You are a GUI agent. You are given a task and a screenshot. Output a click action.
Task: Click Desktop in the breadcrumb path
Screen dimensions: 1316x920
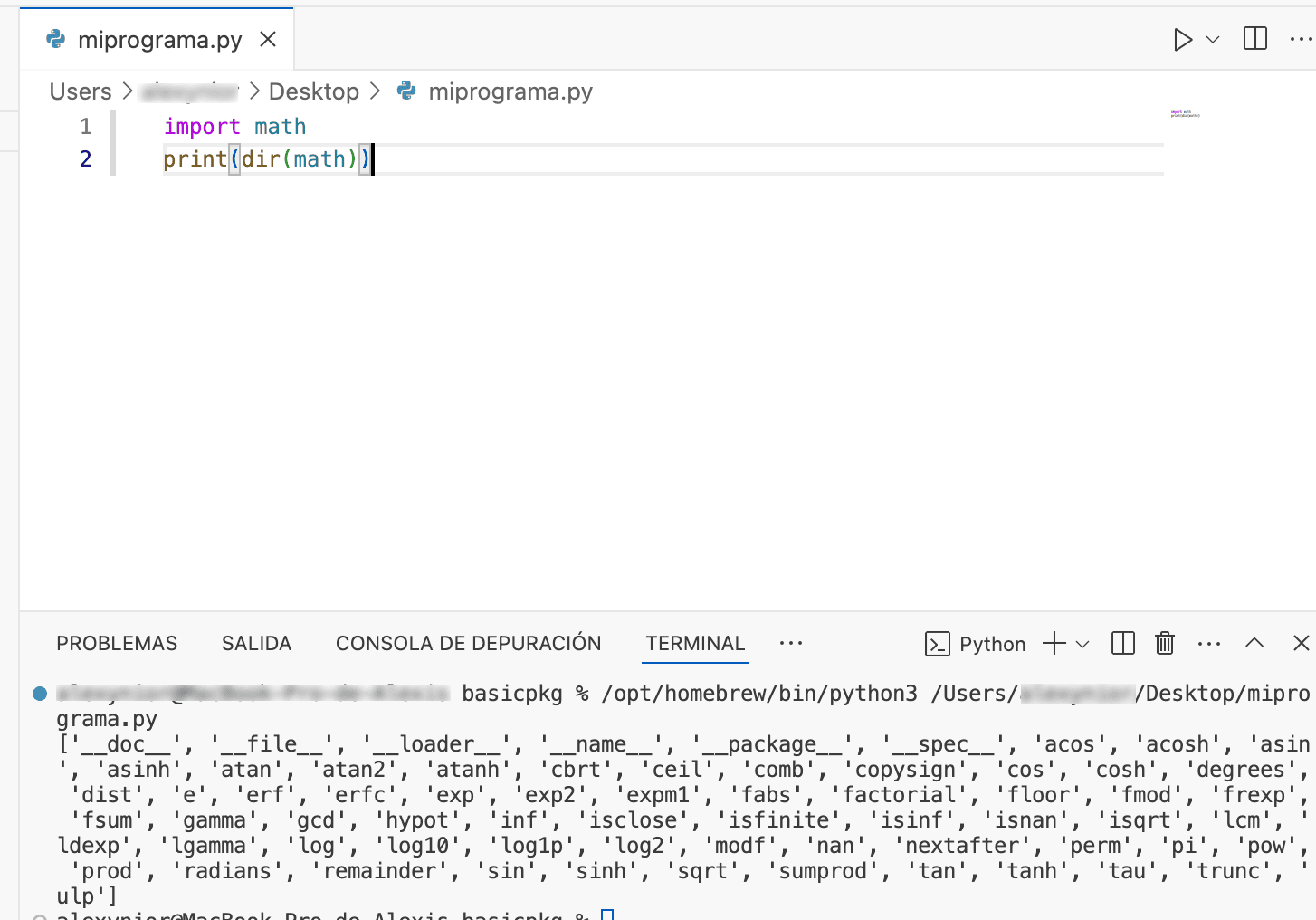(314, 91)
